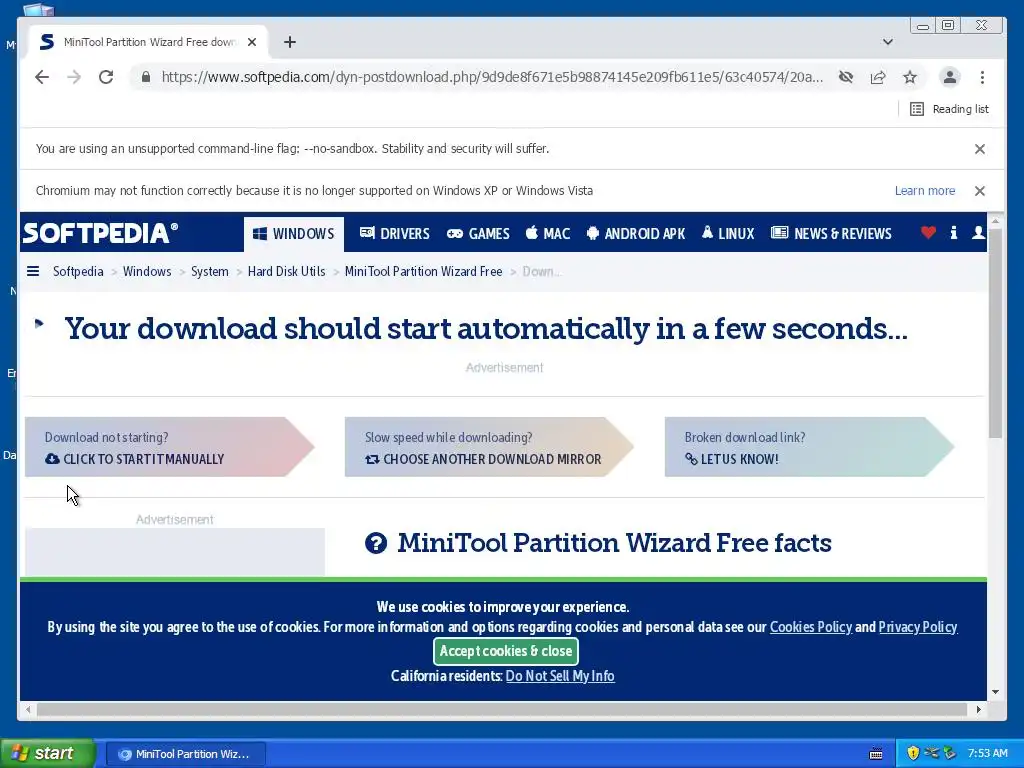Accept cookies & close banner
Image resolution: width=1024 pixels, height=768 pixels.
click(x=505, y=651)
